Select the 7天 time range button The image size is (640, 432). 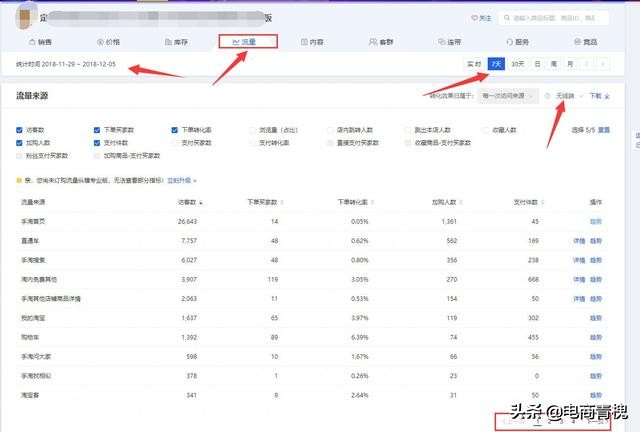pyautogui.click(x=496, y=64)
